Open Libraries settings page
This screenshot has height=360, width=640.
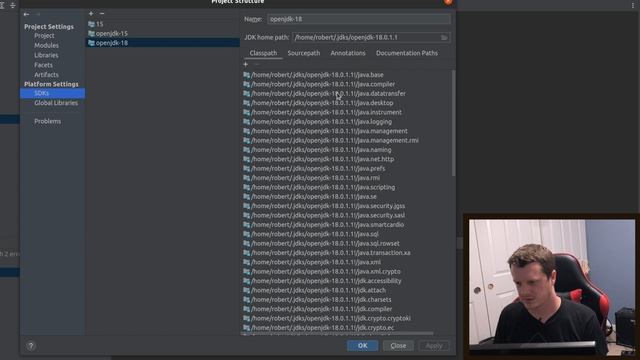point(46,55)
